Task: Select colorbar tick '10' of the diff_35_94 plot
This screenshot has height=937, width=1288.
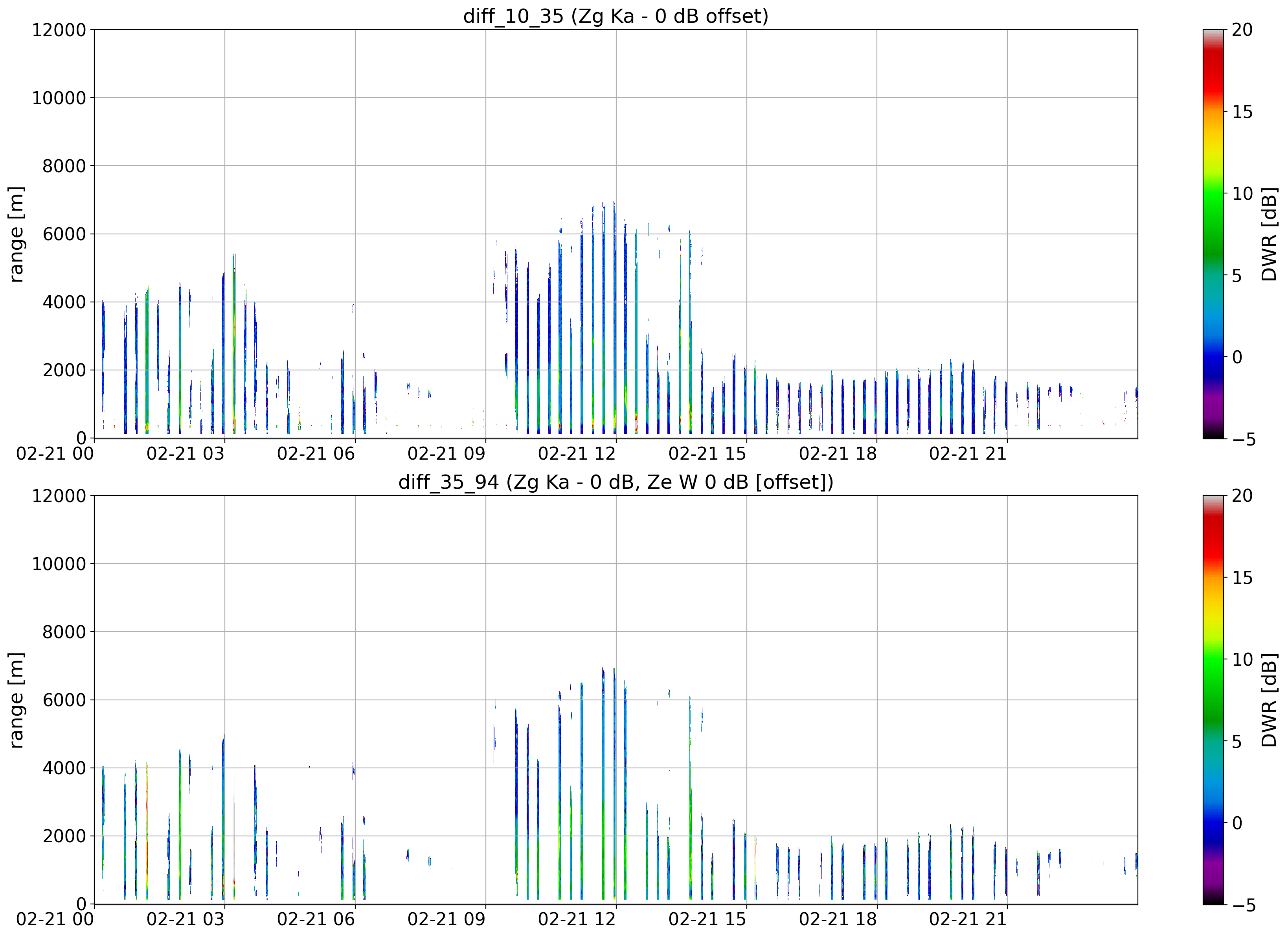Action: [x=1242, y=660]
